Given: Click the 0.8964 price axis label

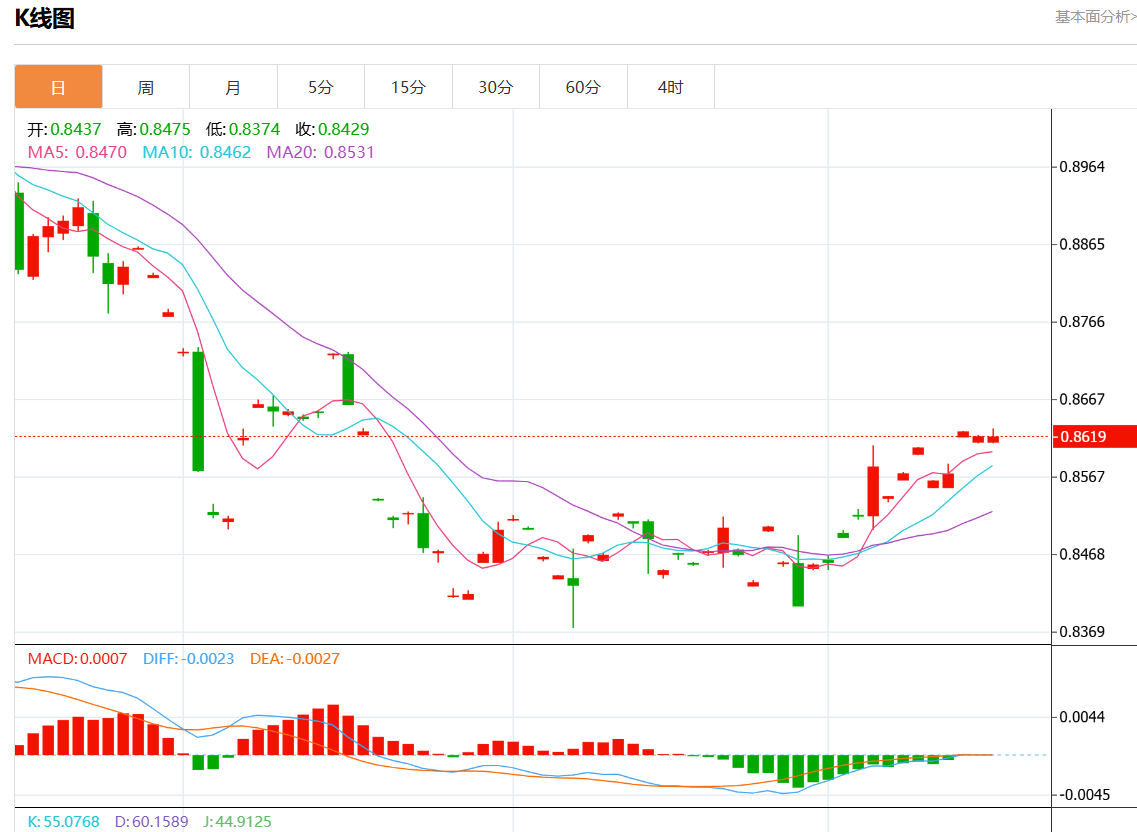Looking at the screenshot, I should tap(1082, 166).
